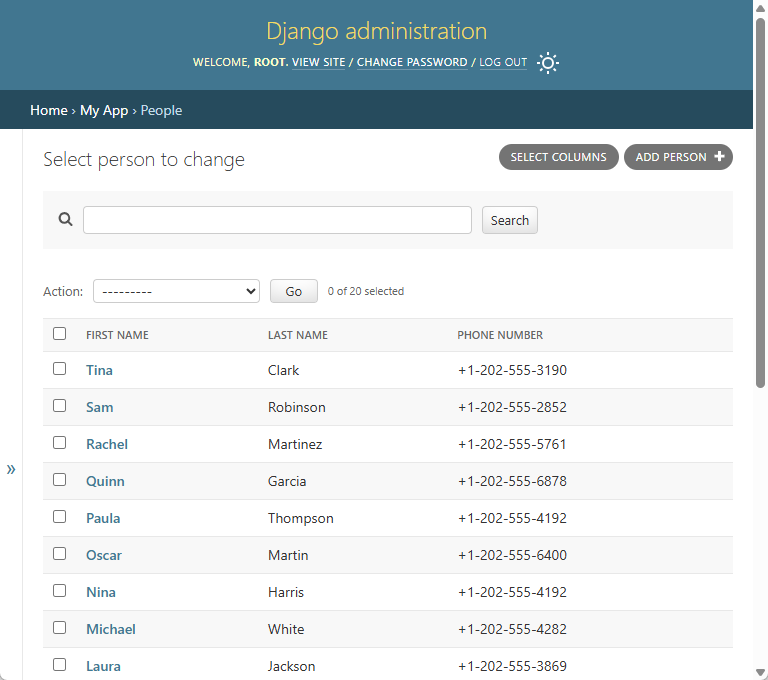Tick the checkbox beside Oscar Martin
Image resolution: width=768 pixels, height=680 pixels.
(x=59, y=554)
